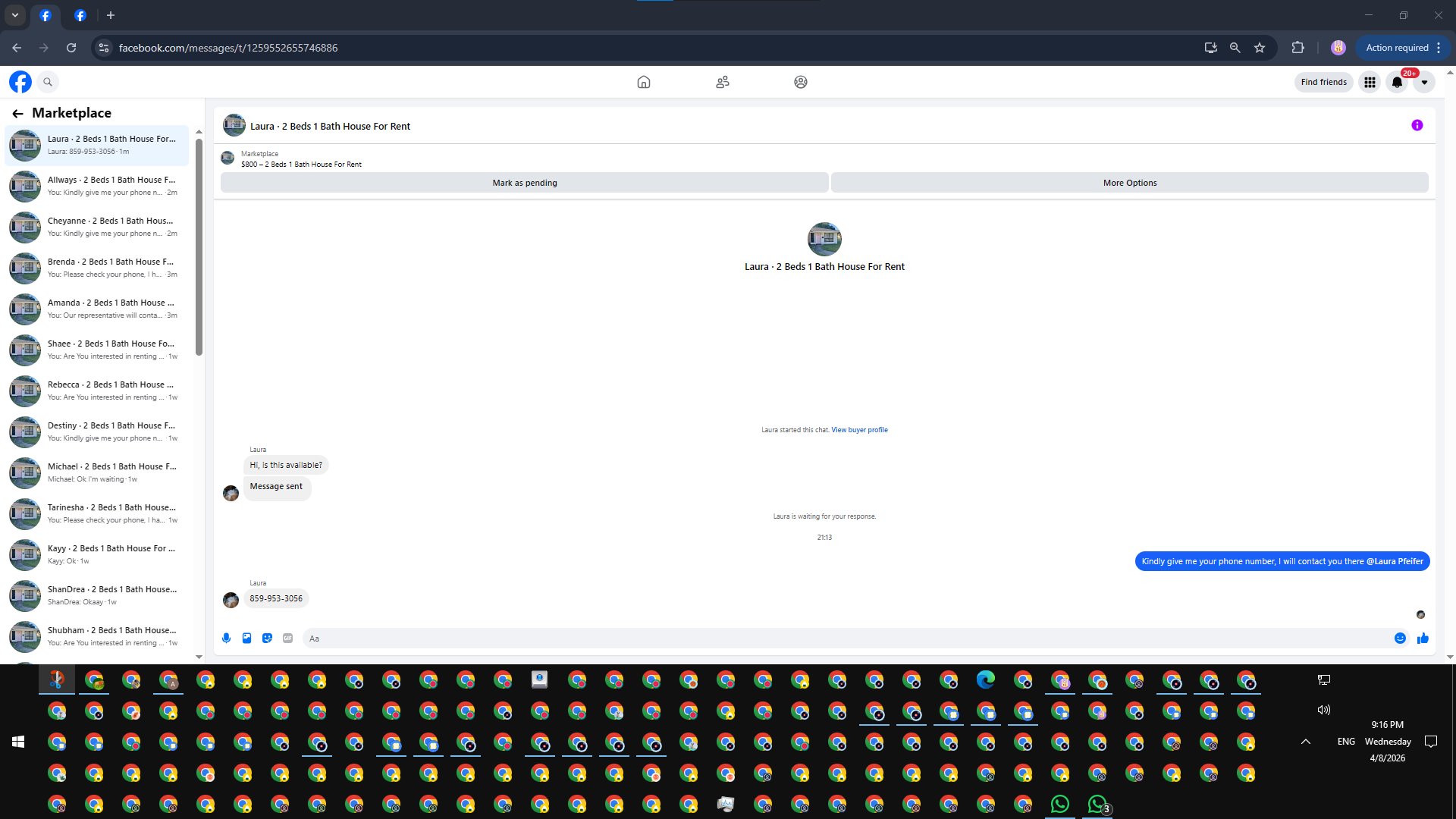Click More Options button
Image resolution: width=1456 pixels, height=819 pixels.
click(1129, 183)
